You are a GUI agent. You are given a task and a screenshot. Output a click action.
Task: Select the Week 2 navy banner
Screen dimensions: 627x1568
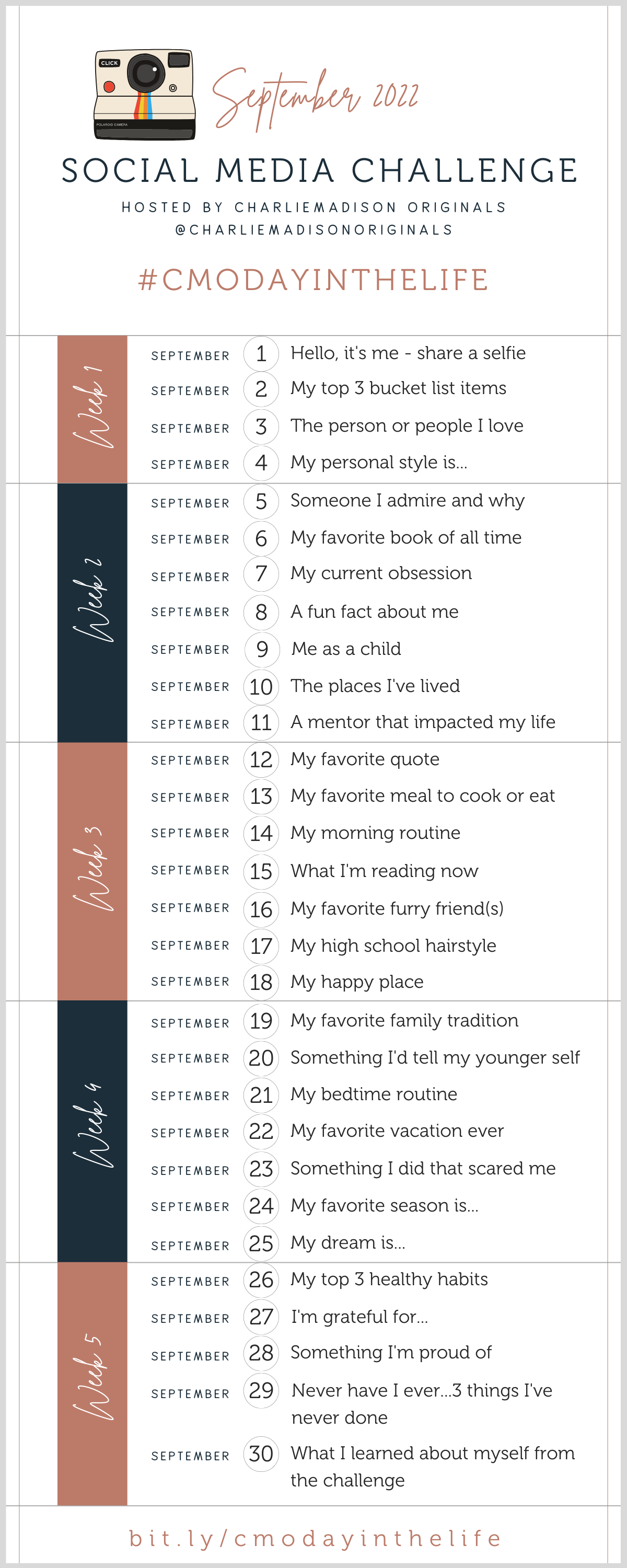(x=92, y=613)
